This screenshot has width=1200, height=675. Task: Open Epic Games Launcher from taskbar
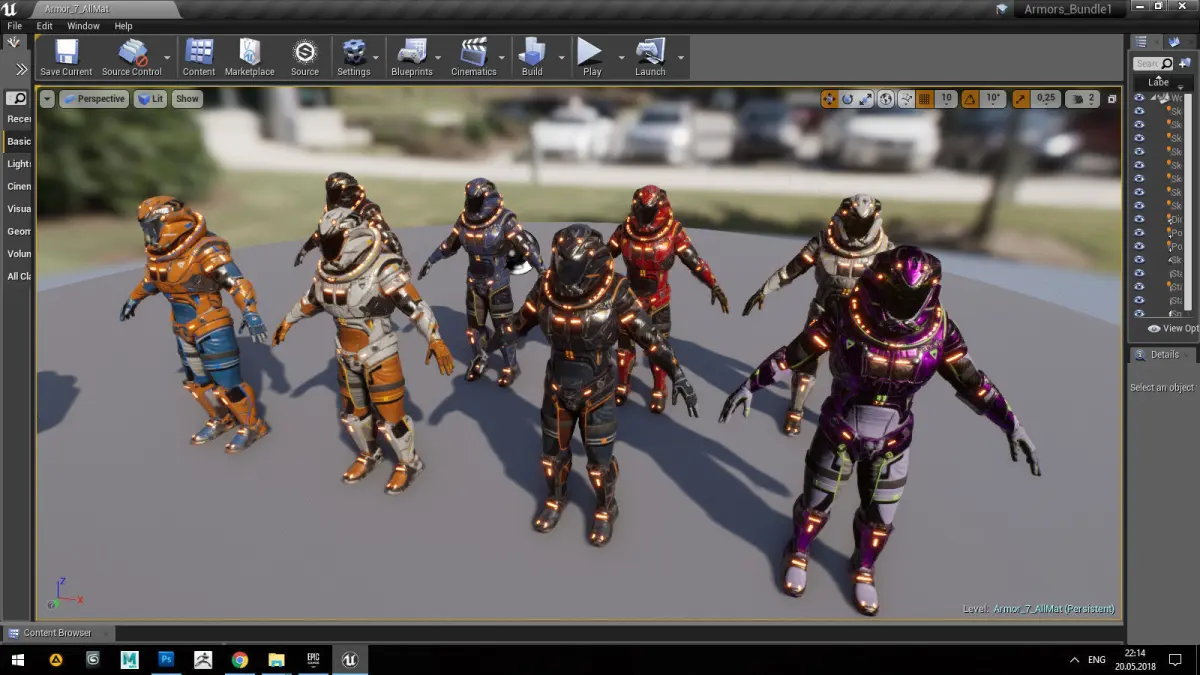coord(313,660)
